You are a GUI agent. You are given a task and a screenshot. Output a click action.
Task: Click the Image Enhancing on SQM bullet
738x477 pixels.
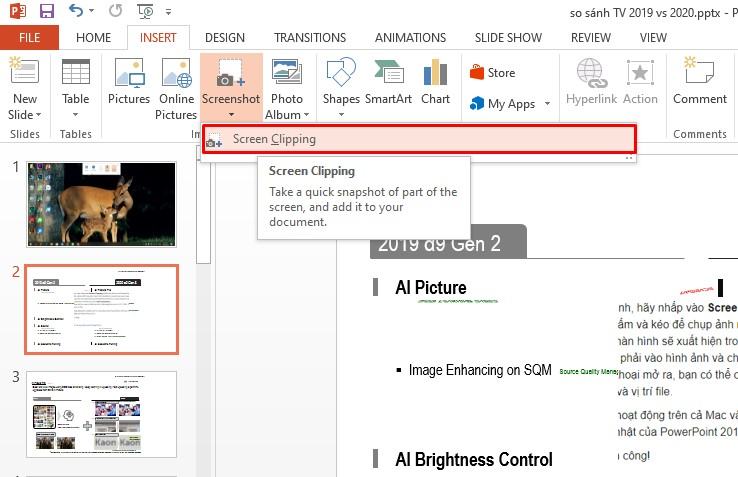tap(480, 370)
